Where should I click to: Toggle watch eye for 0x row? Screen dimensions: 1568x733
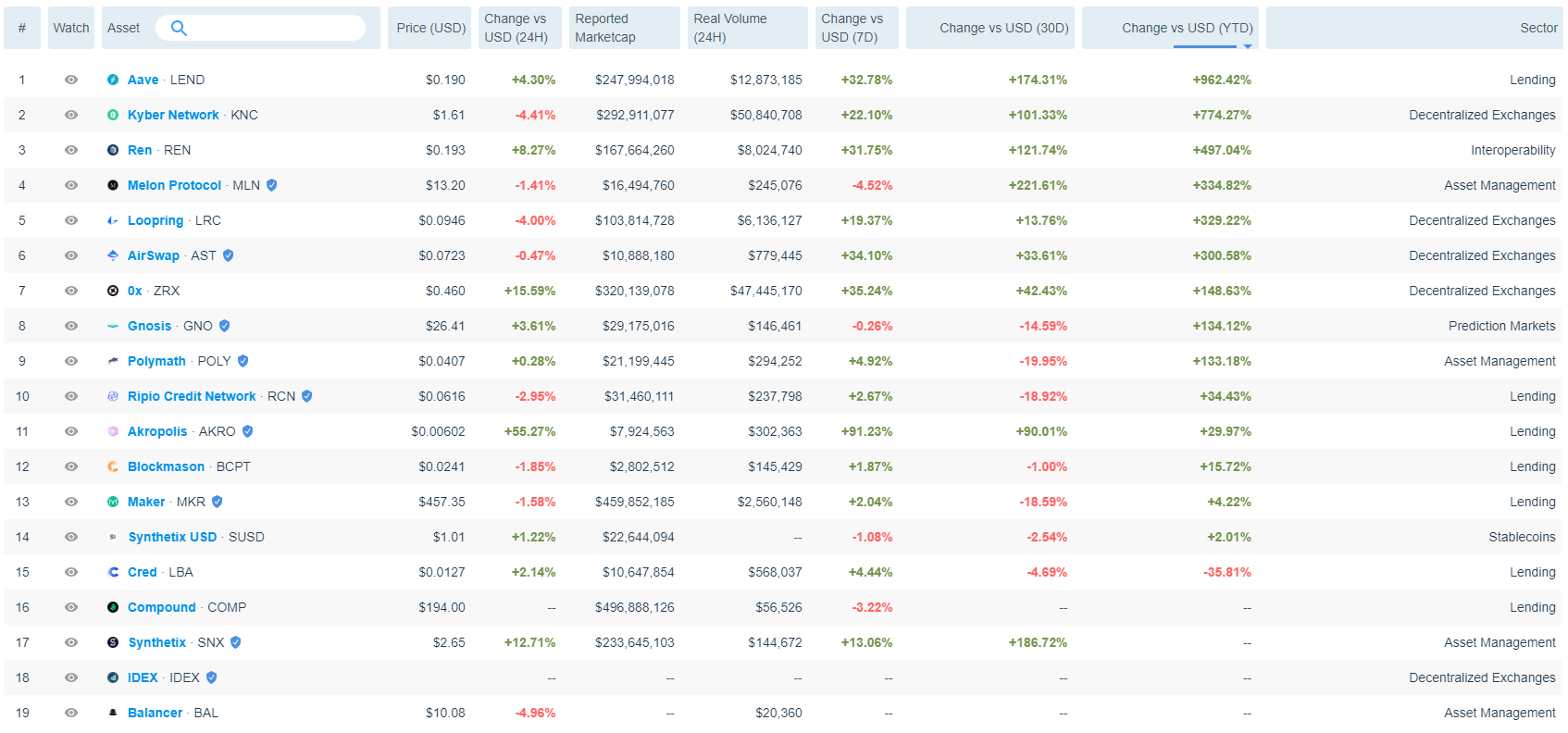pyautogui.click(x=71, y=291)
